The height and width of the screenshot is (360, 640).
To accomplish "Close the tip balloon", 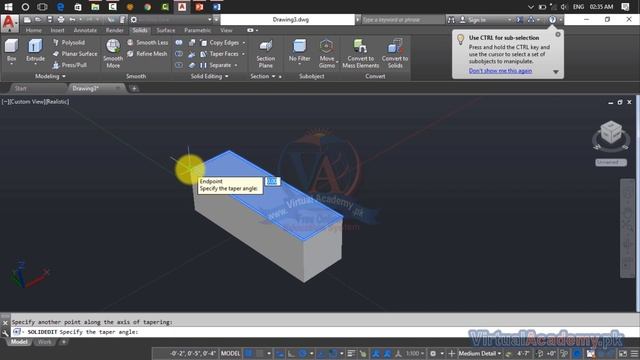I will tap(558, 35).
